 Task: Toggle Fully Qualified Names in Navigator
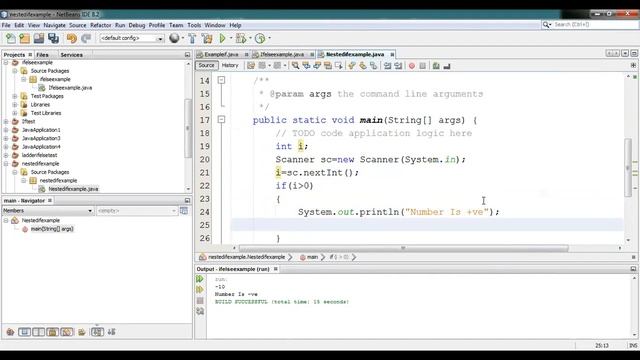[x=82, y=332]
